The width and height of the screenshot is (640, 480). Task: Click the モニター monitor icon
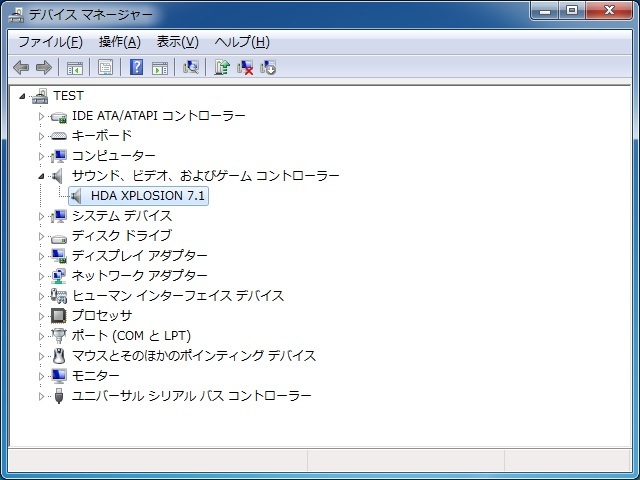click(x=59, y=376)
